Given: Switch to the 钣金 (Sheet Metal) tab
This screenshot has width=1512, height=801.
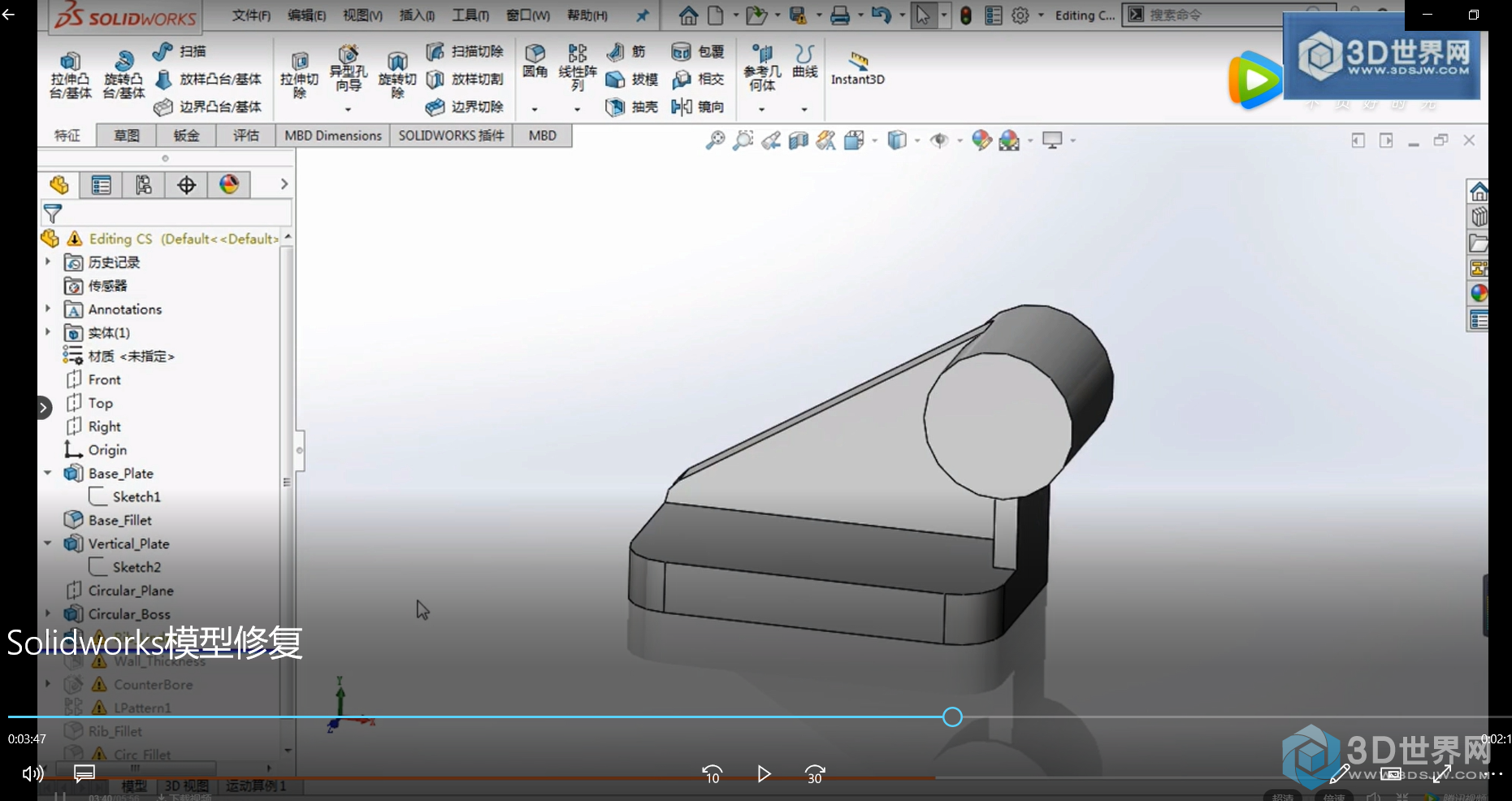Looking at the screenshot, I should coord(186,136).
